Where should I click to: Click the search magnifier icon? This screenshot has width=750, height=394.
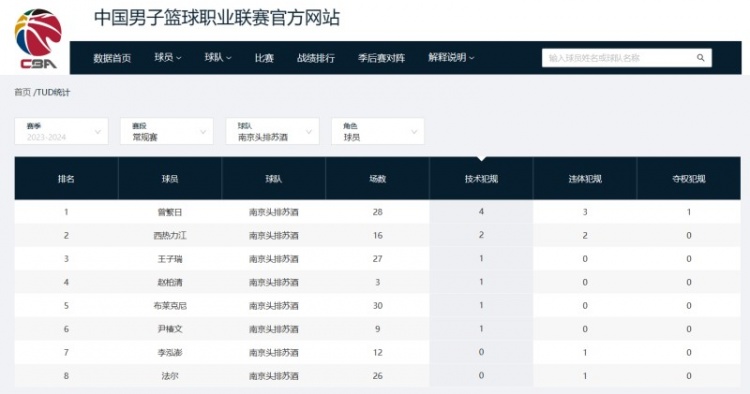[700, 58]
